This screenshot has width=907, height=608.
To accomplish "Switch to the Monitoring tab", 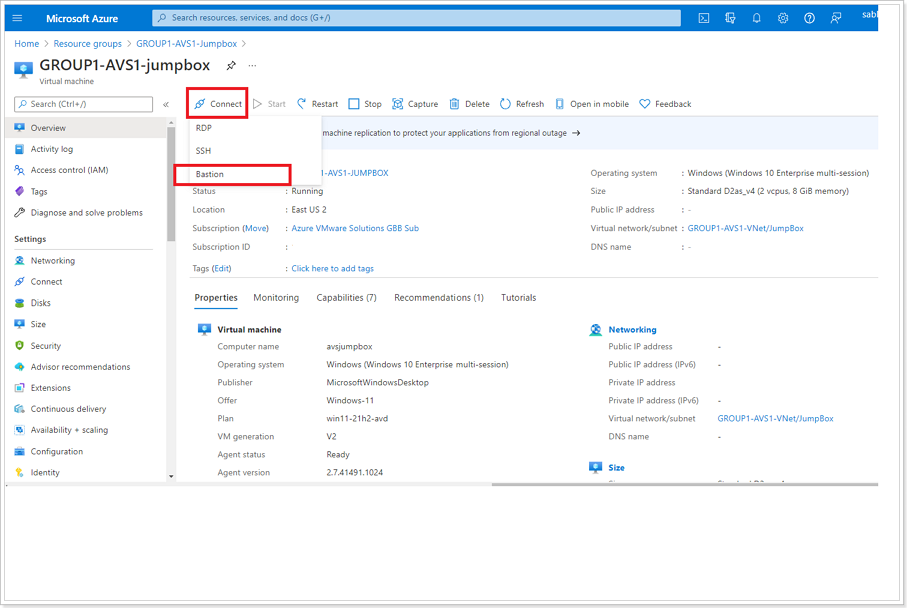I will tap(276, 298).
